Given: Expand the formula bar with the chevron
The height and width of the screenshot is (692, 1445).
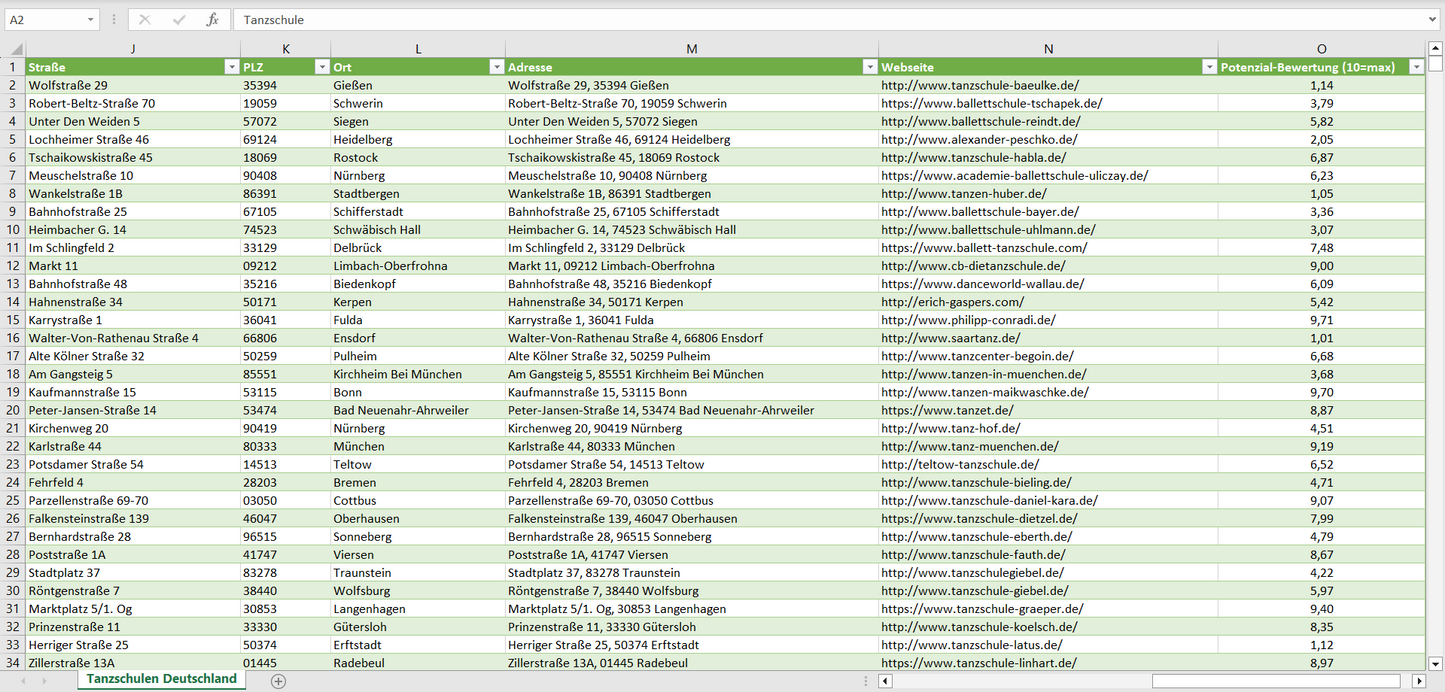Looking at the screenshot, I should pyautogui.click(x=1433, y=20).
